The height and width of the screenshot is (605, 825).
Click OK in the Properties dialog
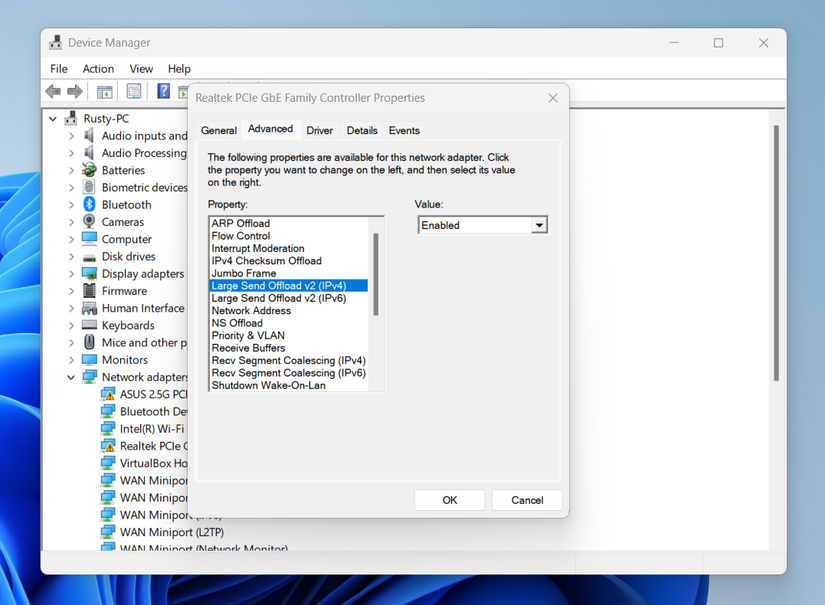[449, 500]
